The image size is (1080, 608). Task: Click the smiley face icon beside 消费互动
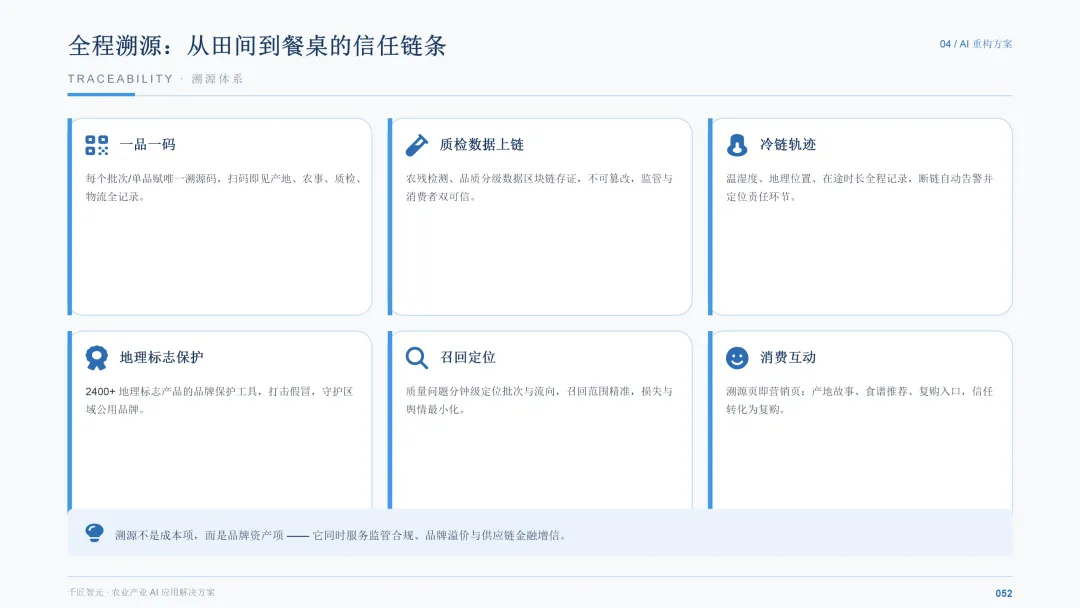click(737, 357)
